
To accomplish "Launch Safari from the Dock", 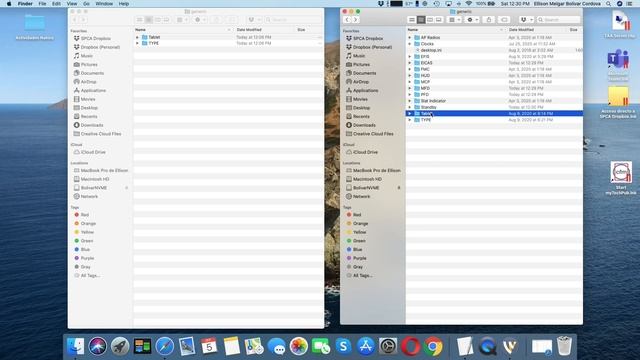I will [x=164, y=347].
